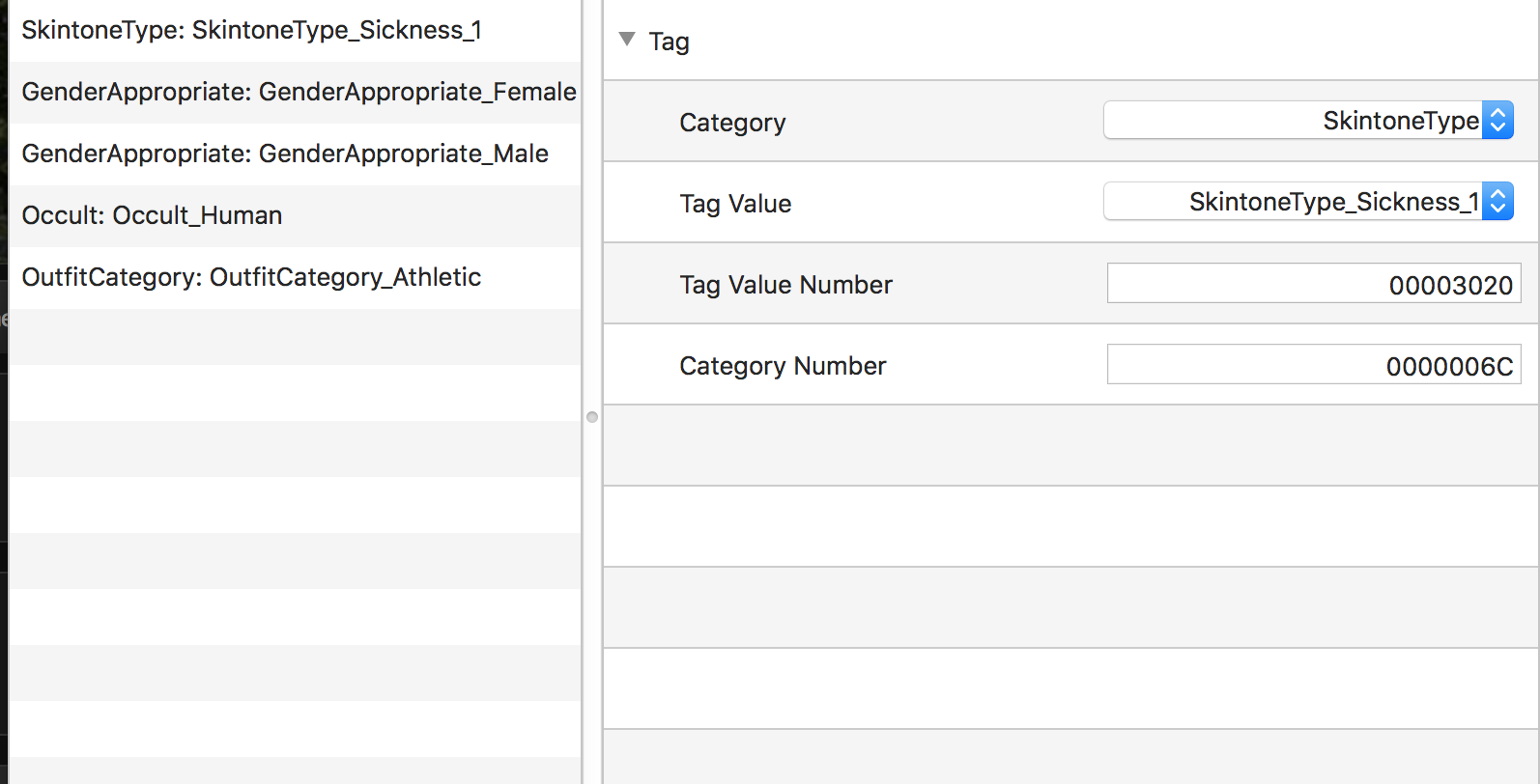Collapse the Tag disclosure triangle
Screen dimensions: 1540x784
[x=627, y=40]
